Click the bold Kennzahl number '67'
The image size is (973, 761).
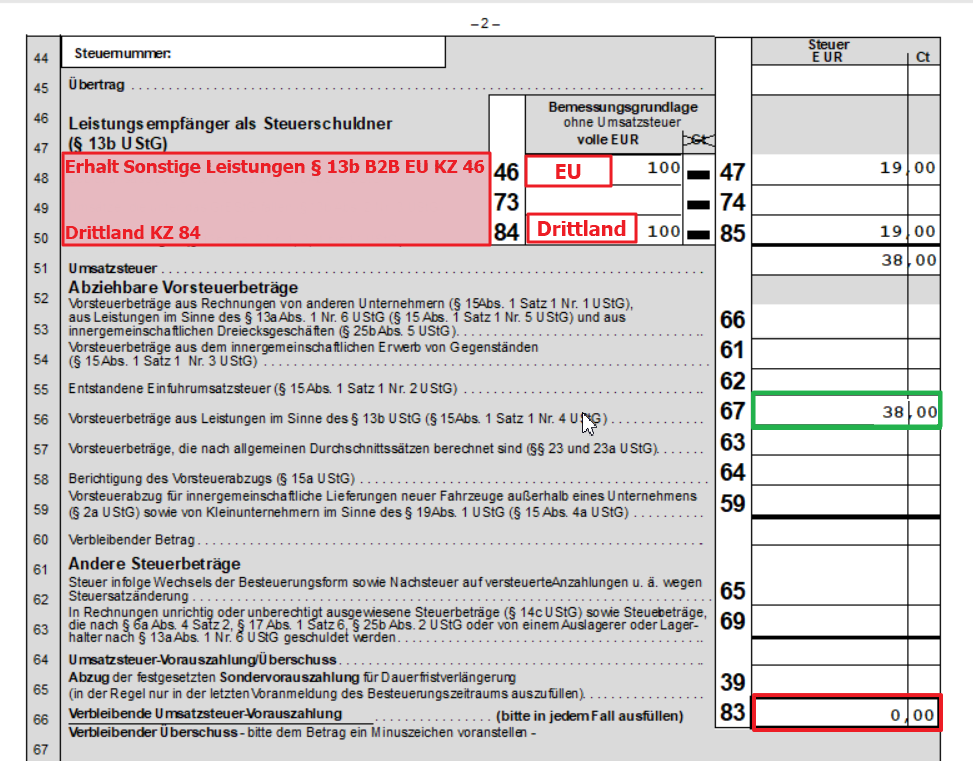tap(732, 411)
